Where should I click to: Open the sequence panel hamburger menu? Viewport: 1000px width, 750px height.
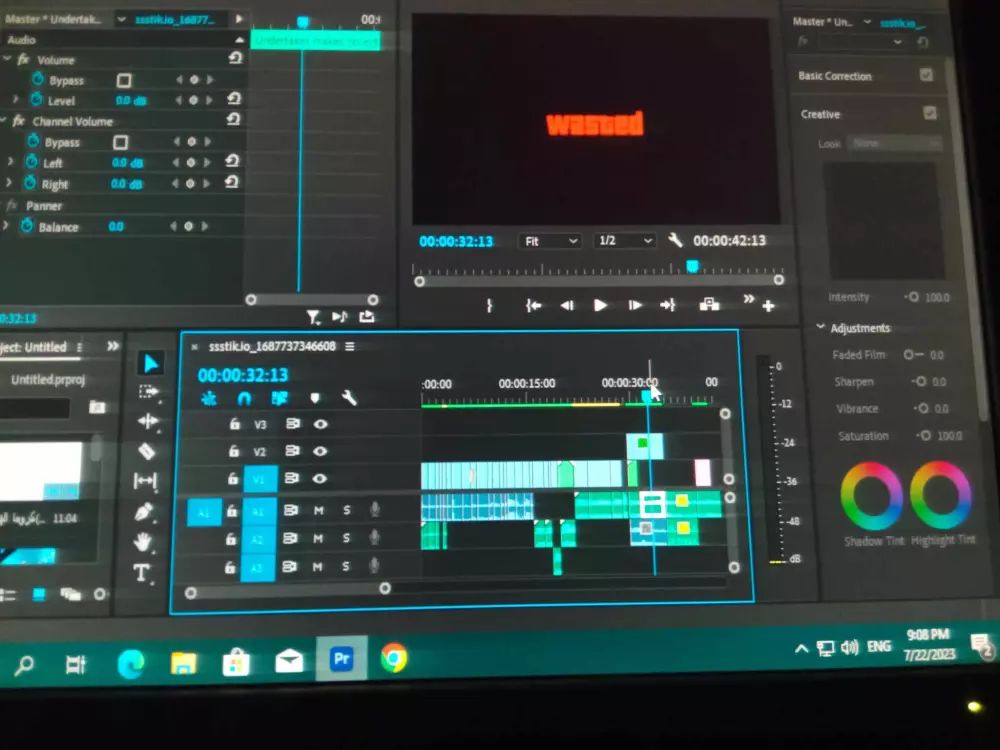click(x=349, y=346)
